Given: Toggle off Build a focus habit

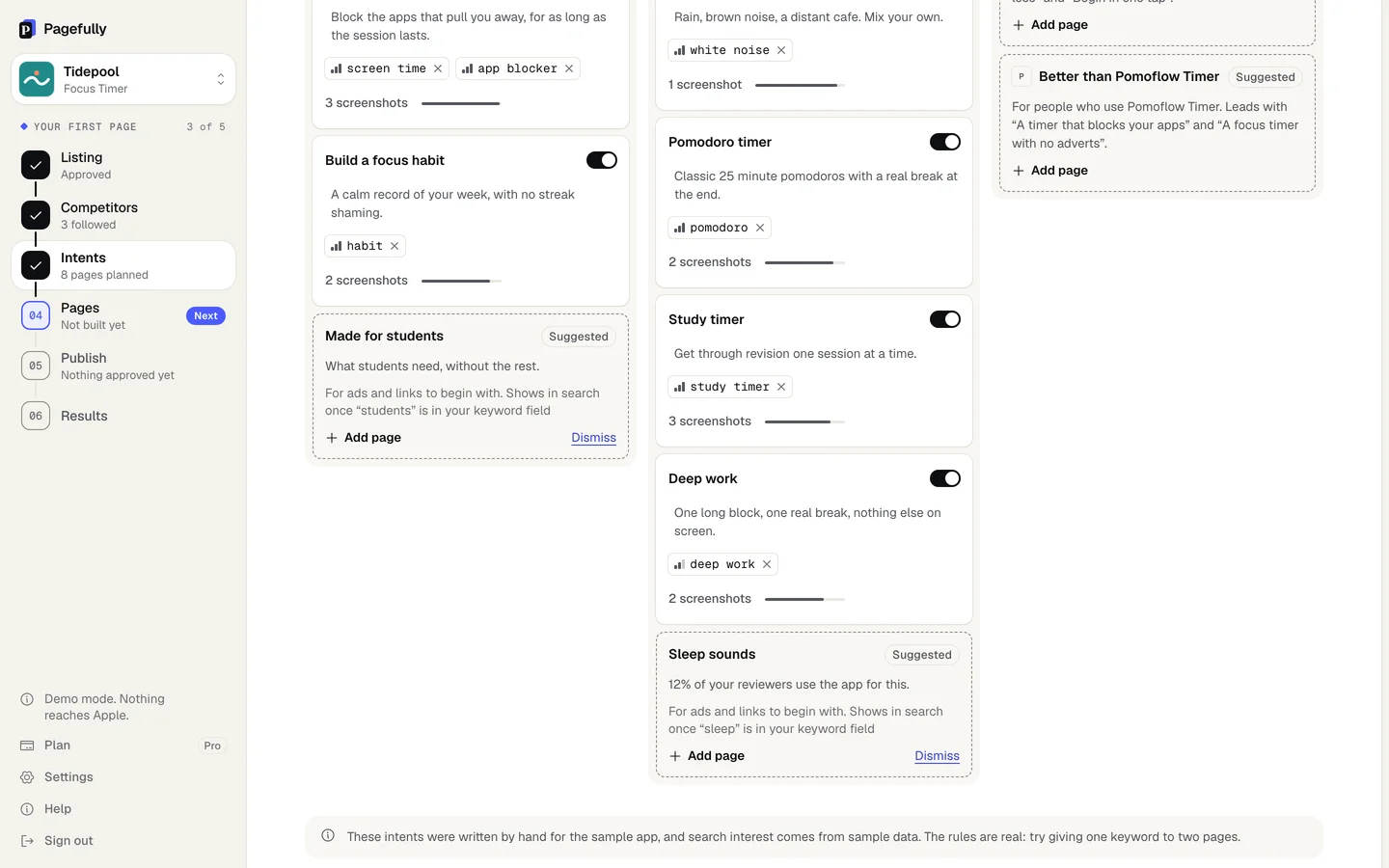Looking at the screenshot, I should click(602, 160).
